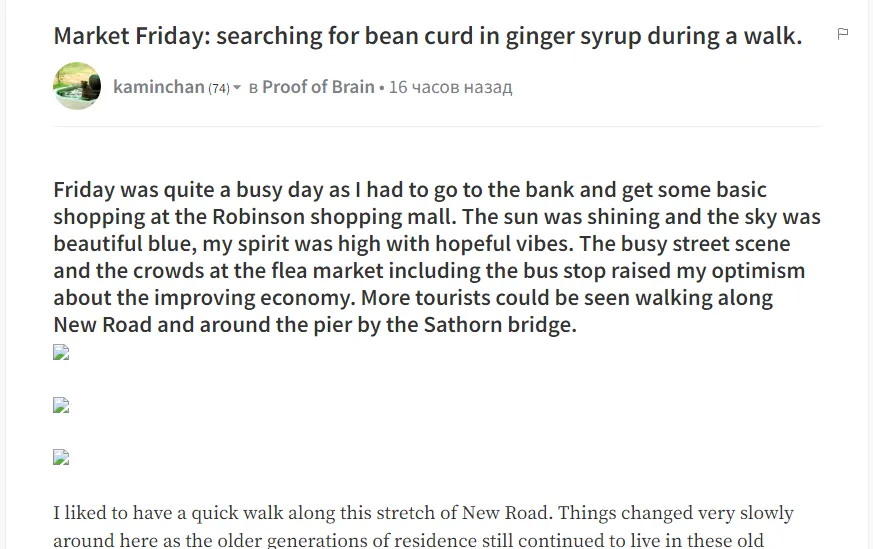873x549 pixels.
Task: Click the words 'ginger syrup' in the title
Action: (573, 36)
